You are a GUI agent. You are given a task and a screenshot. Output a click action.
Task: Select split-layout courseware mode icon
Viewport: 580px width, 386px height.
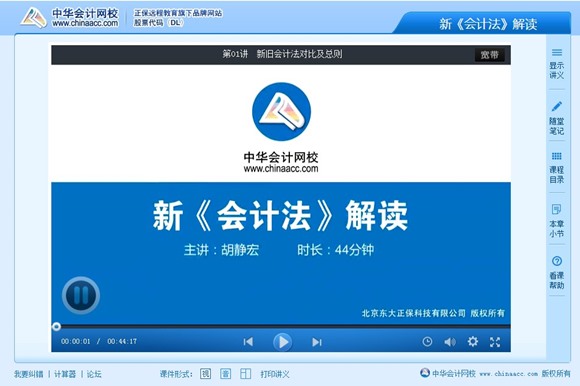pos(245,373)
